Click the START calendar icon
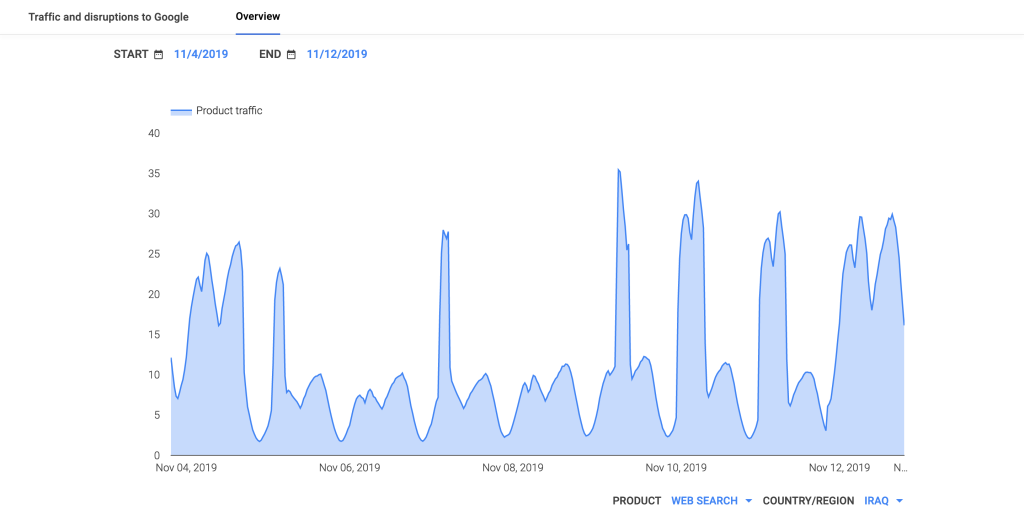The image size is (1024, 530). tap(159, 55)
